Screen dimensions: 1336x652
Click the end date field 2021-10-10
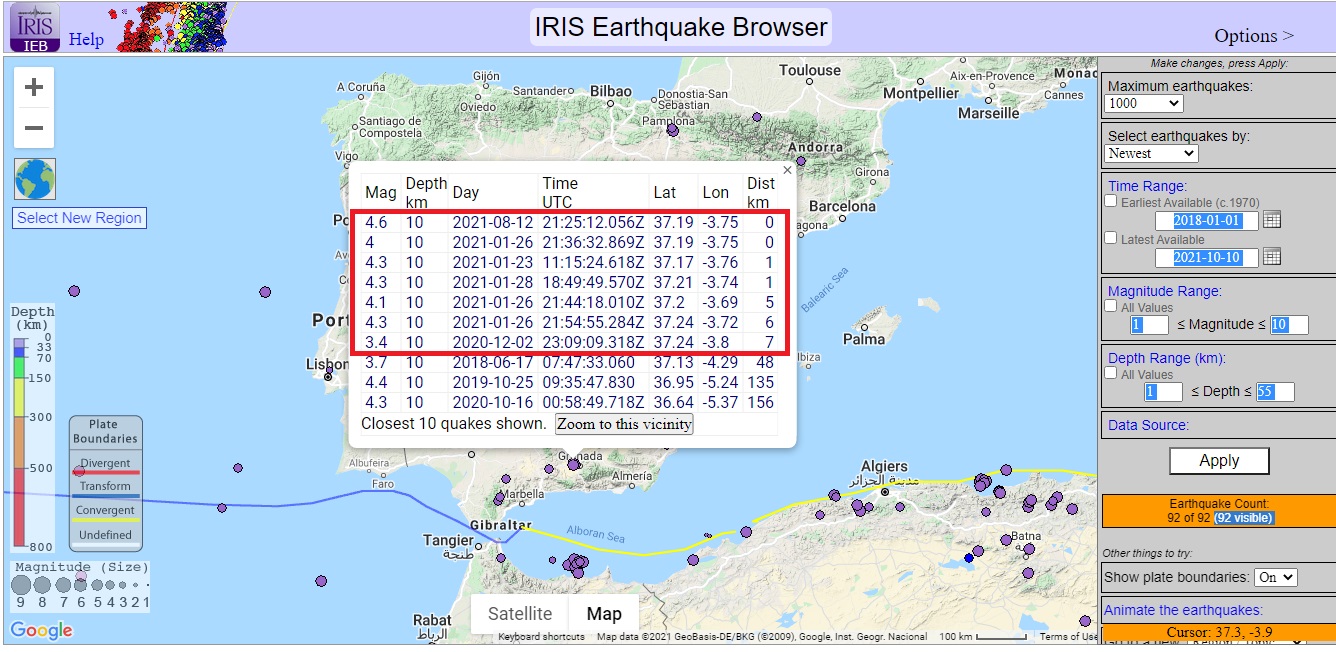tap(1207, 257)
